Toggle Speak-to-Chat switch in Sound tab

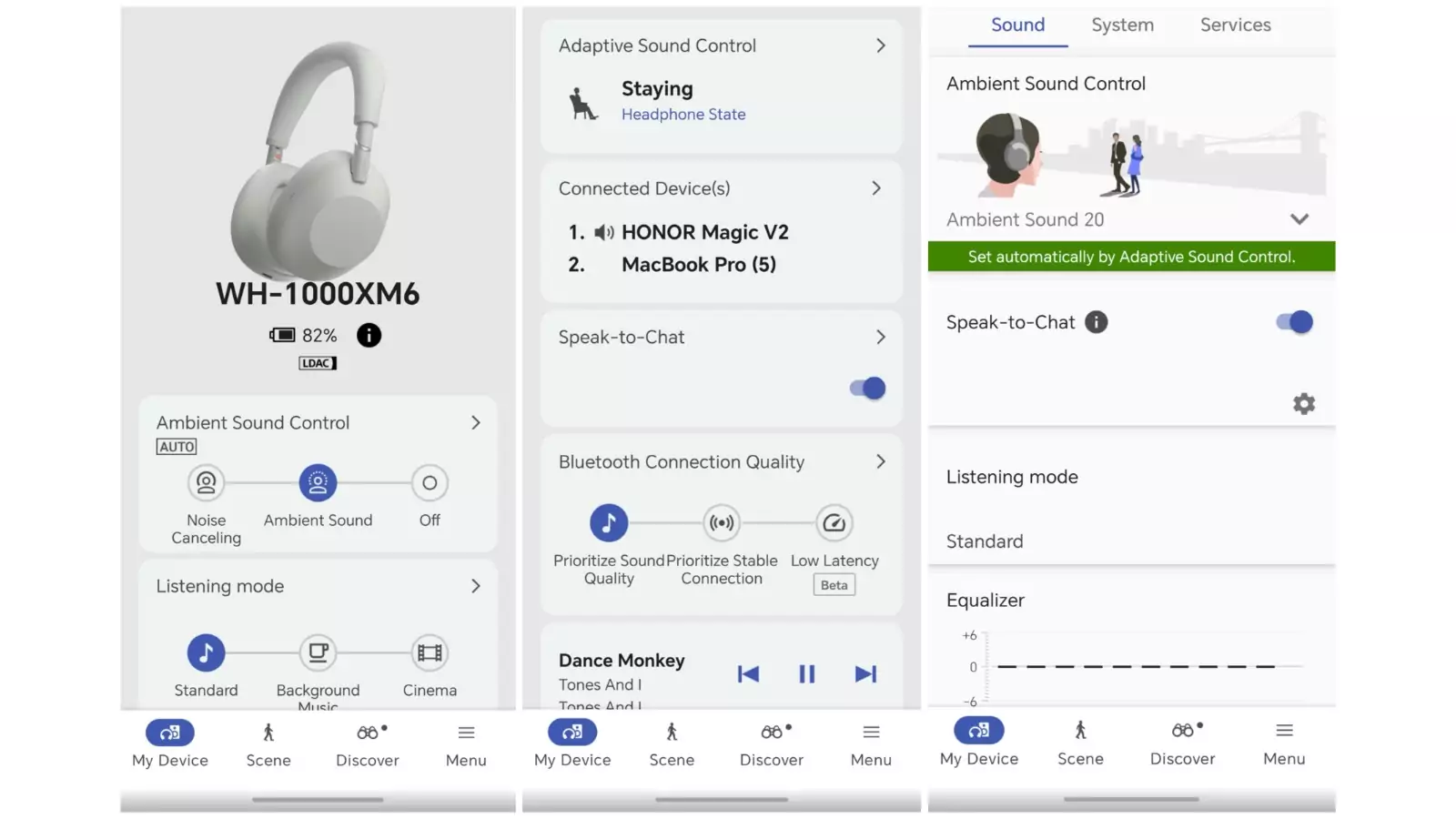point(1294,322)
